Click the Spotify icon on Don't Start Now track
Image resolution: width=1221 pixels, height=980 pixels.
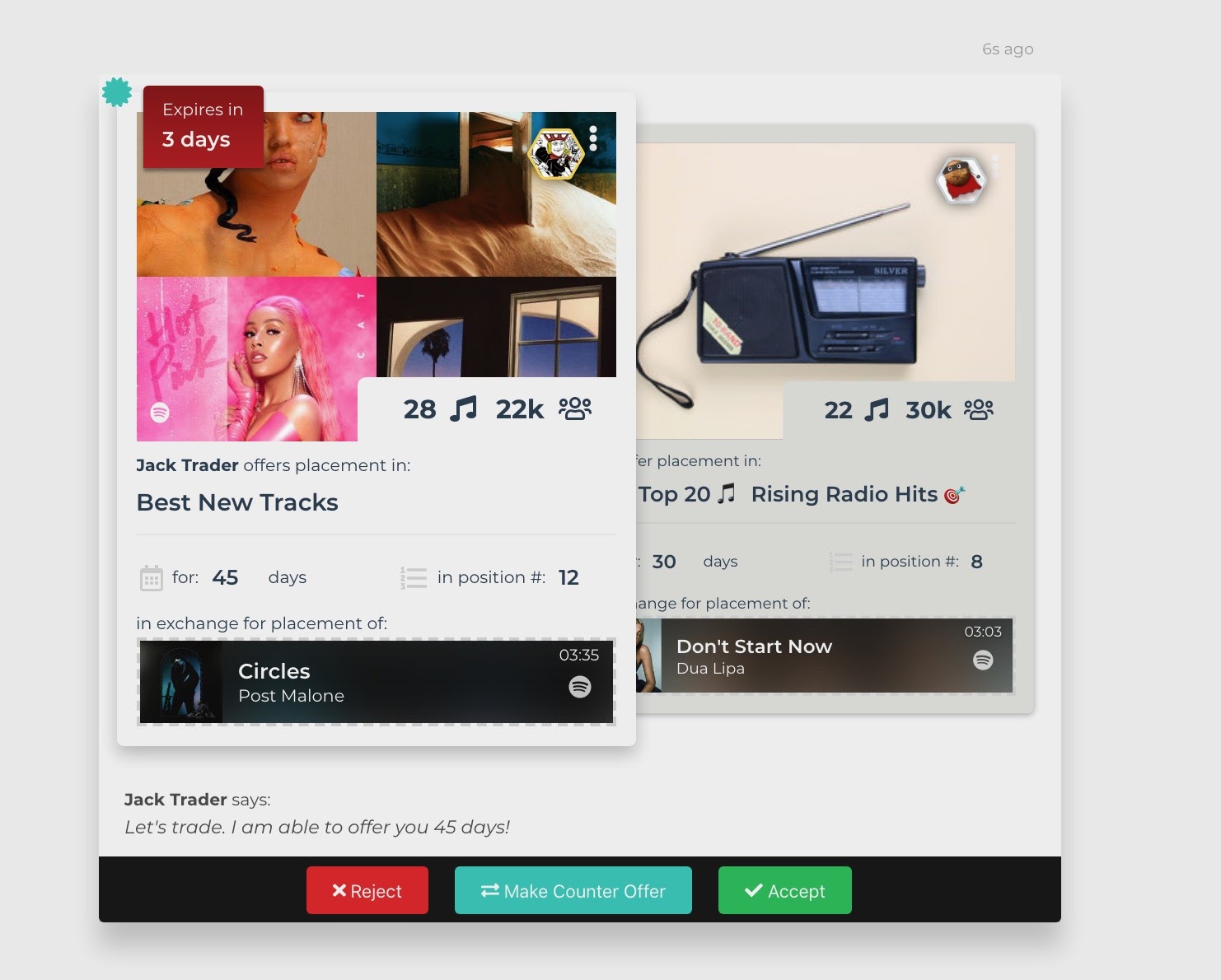point(983,660)
